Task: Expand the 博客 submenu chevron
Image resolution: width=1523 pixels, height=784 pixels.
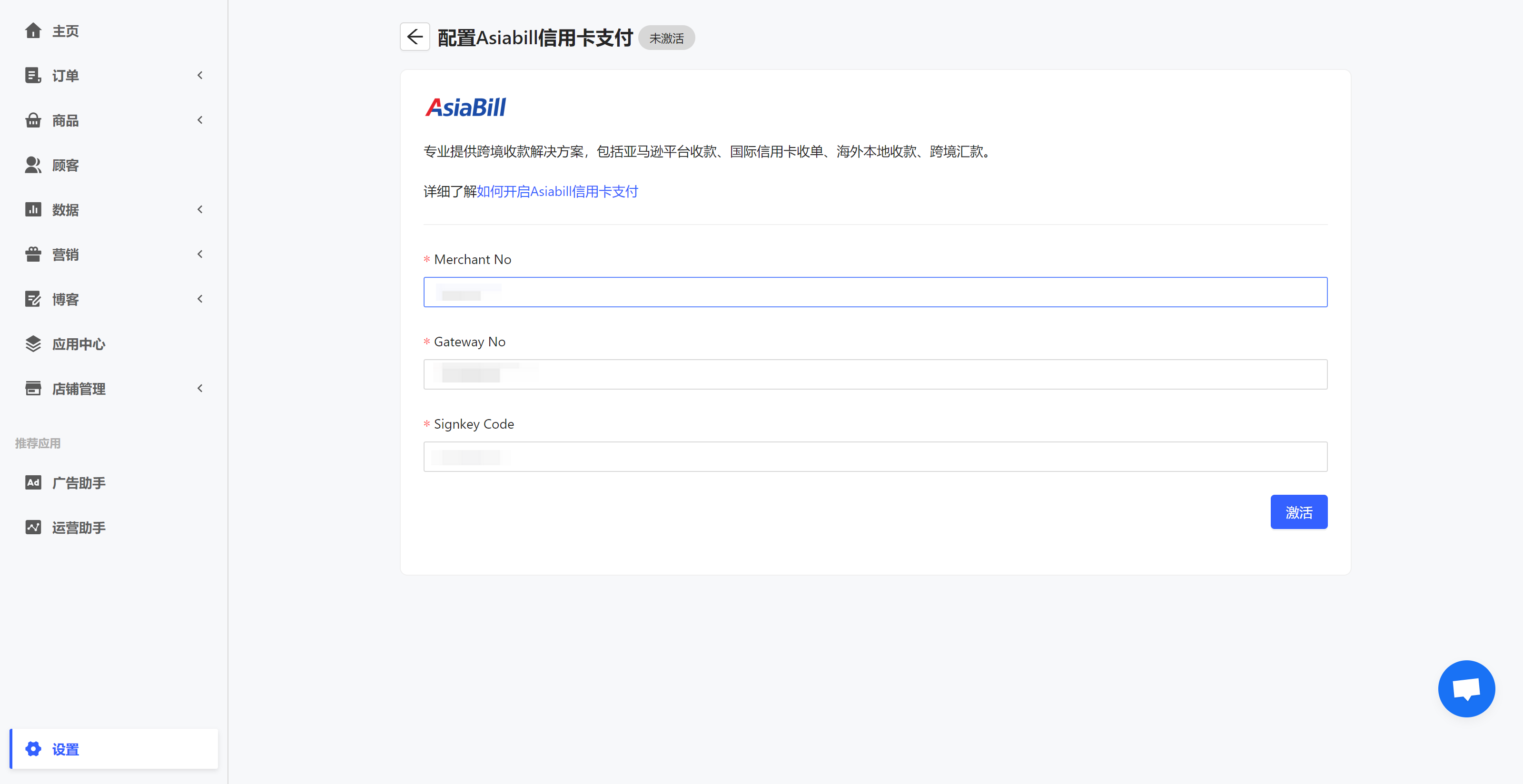Action: pos(200,299)
